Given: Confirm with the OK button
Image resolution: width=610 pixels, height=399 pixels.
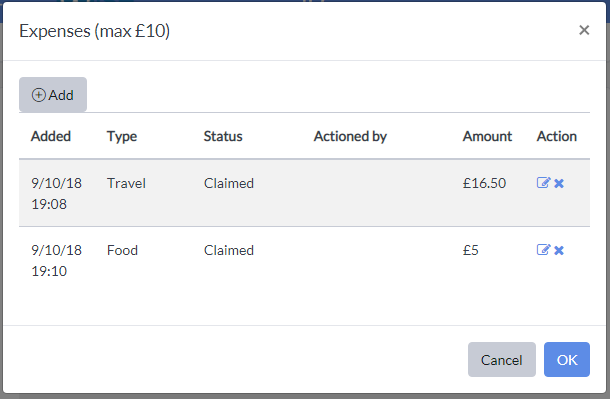Looking at the screenshot, I should coord(567,359).
